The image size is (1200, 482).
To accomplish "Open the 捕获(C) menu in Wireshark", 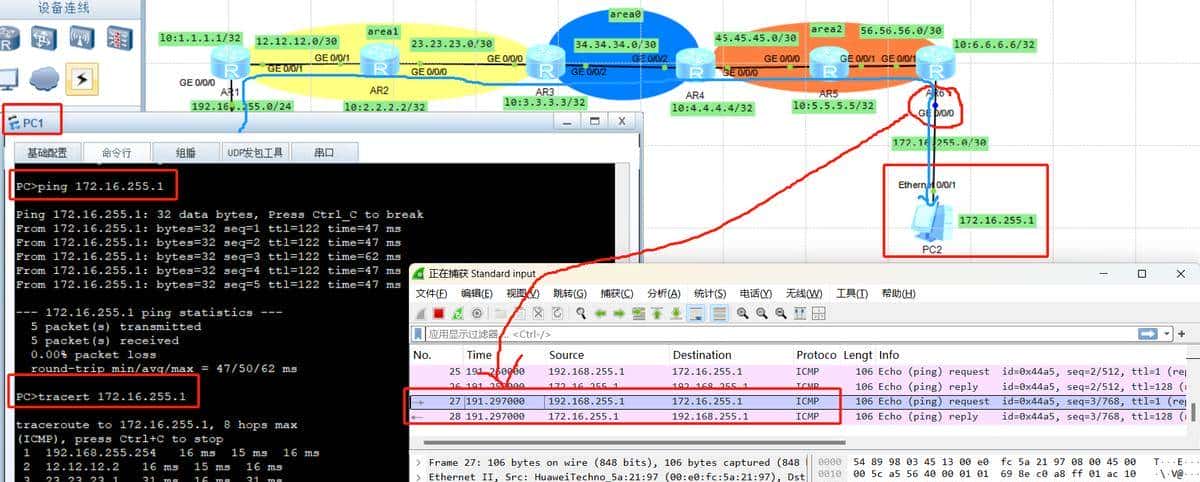I will click(x=616, y=293).
